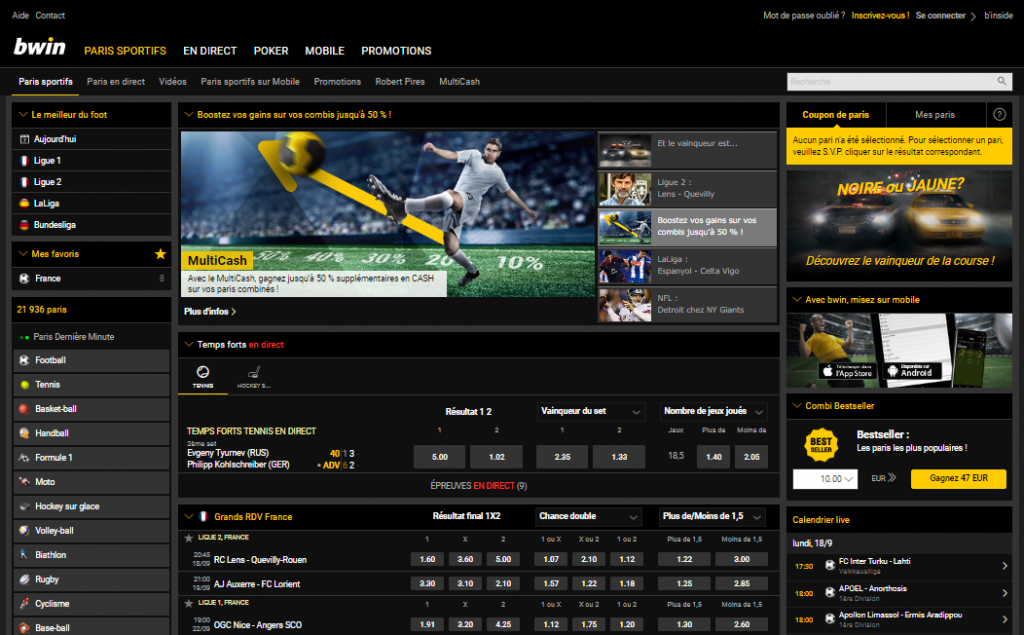This screenshot has height=635, width=1024.
Task: Click the Tennis ball sidebar icon
Action: (x=24, y=385)
